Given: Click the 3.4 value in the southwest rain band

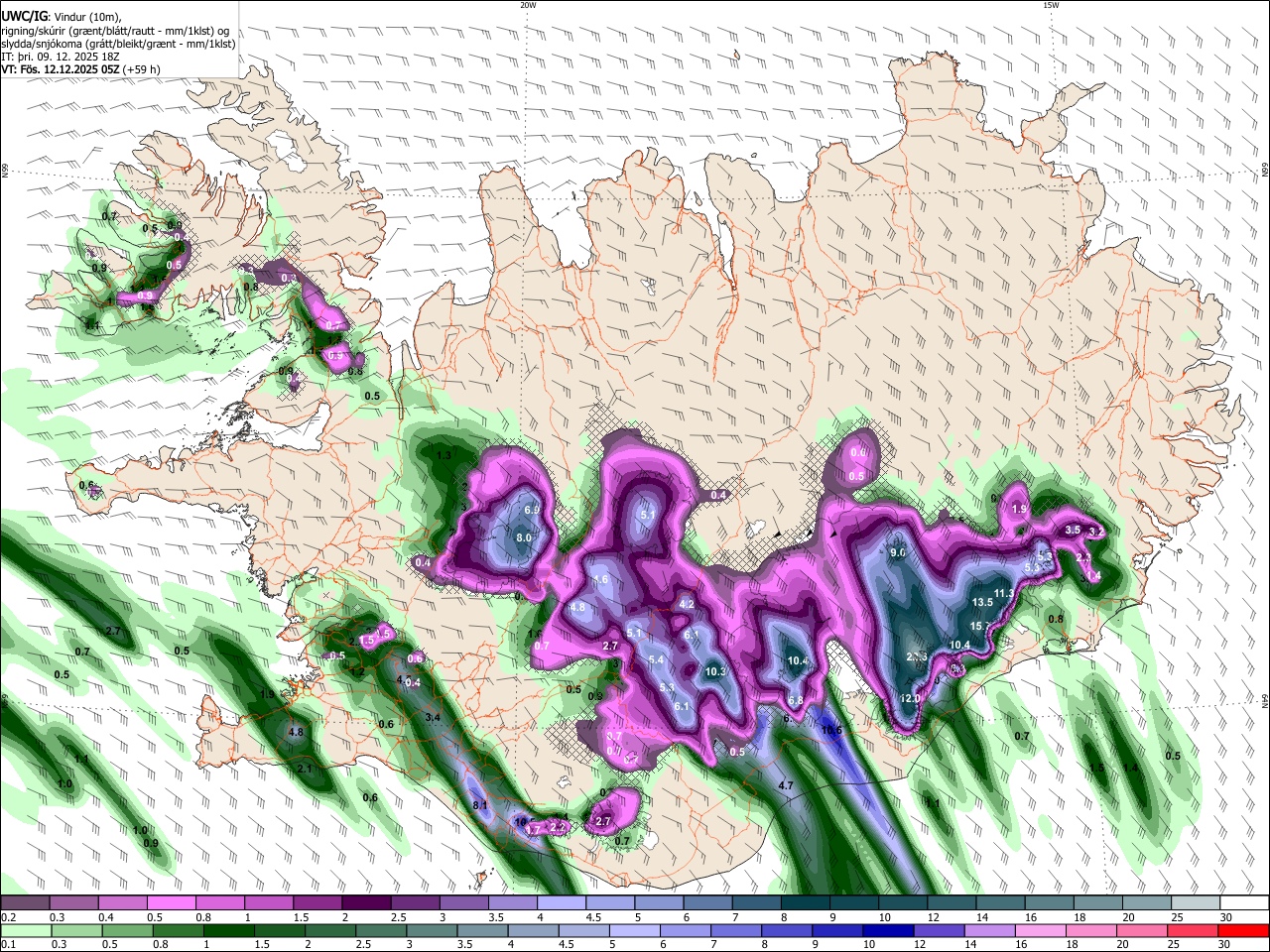Looking at the screenshot, I should (432, 717).
